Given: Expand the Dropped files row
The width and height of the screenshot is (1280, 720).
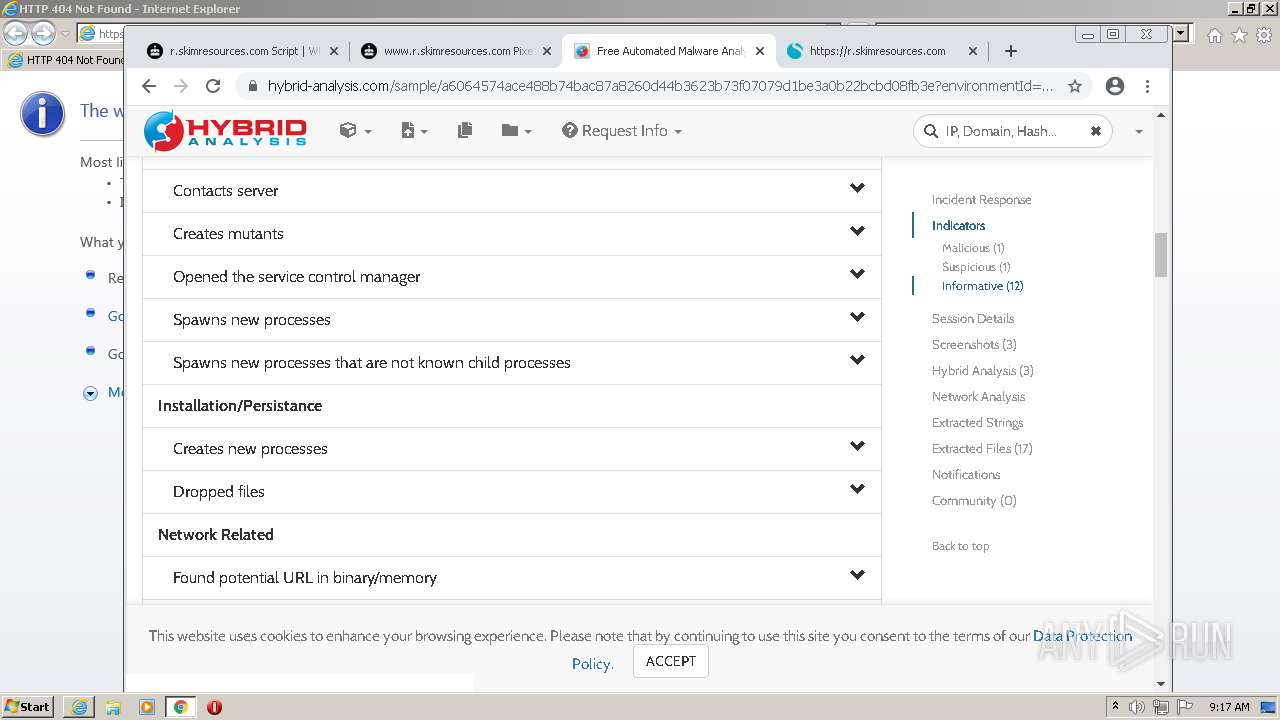Looking at the screenshot, I should coord(512,492).
